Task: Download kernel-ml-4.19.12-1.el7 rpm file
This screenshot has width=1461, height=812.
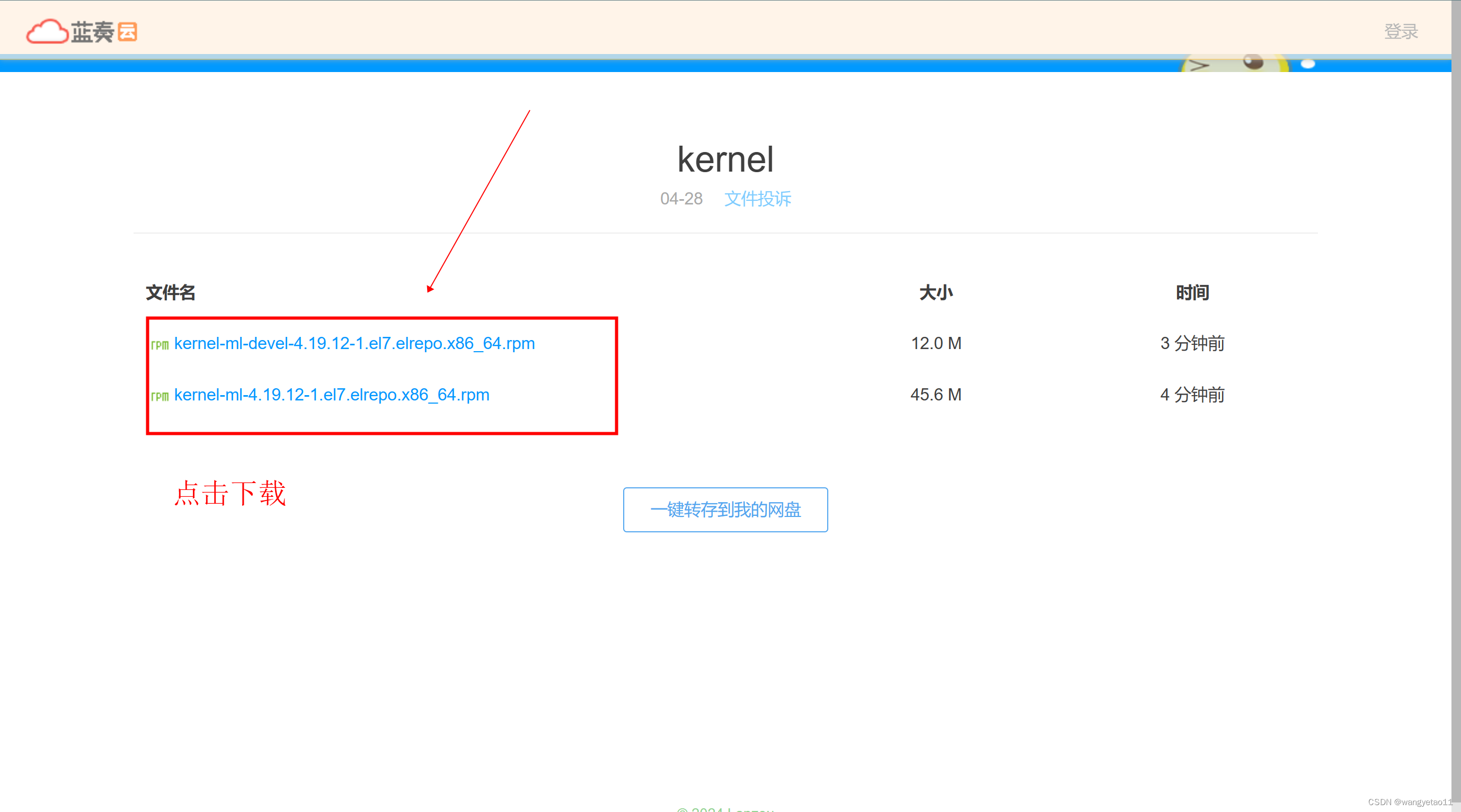Action: (x=332, y=395)
